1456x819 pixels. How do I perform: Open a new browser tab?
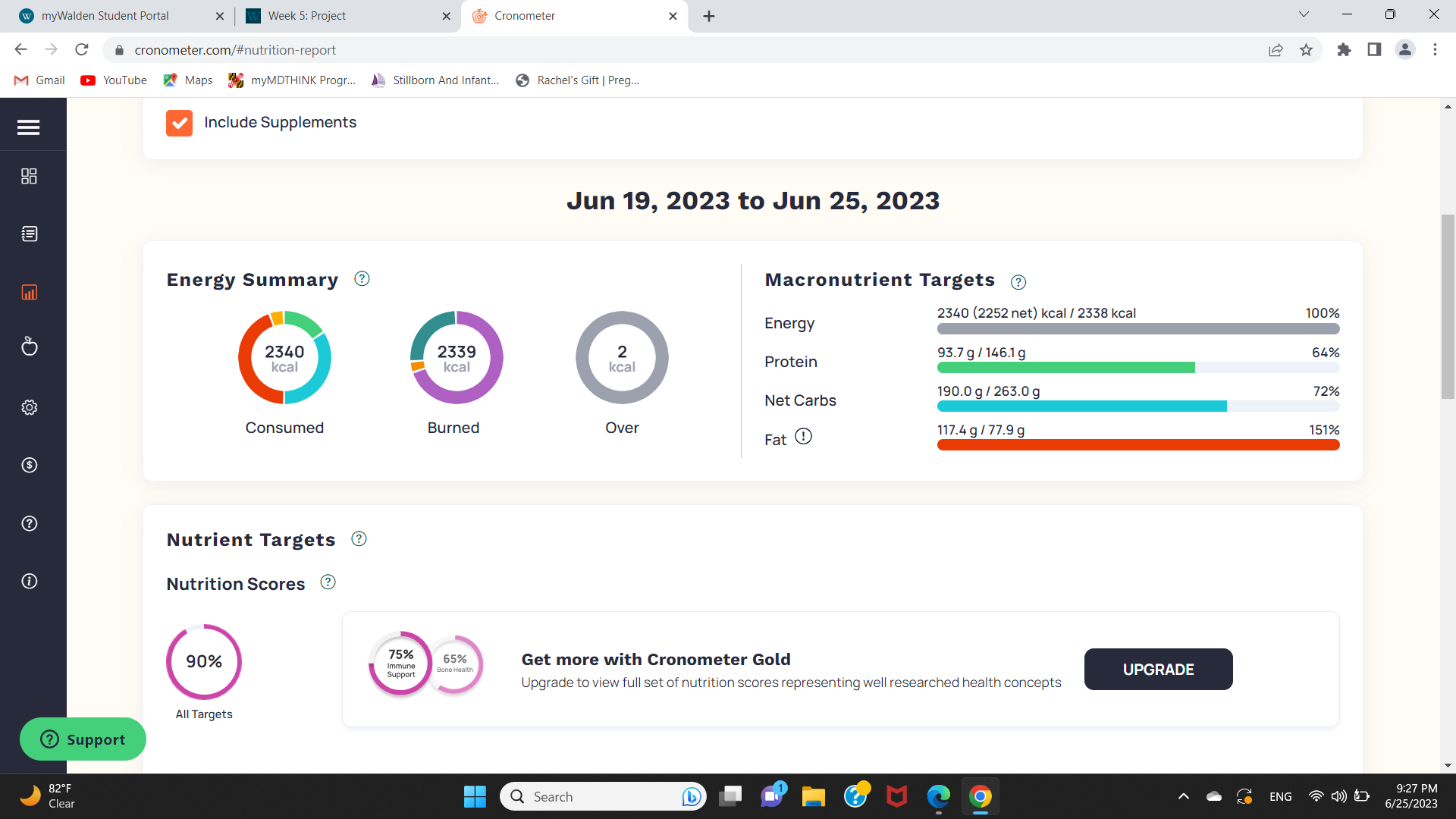coord(709,16)
